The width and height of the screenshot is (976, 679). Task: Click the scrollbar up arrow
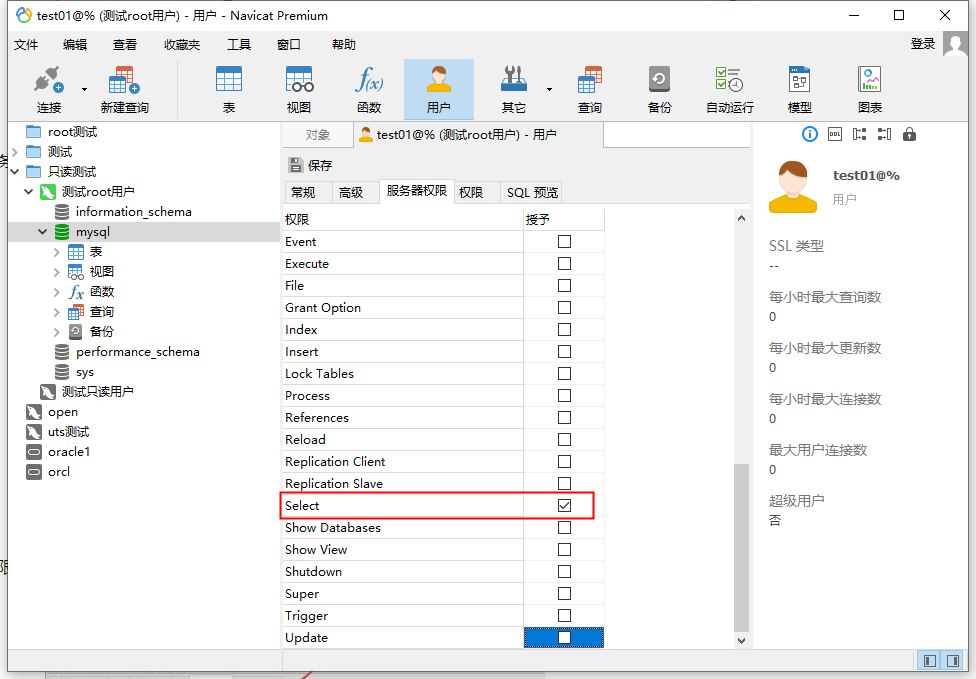coord(741,218)
